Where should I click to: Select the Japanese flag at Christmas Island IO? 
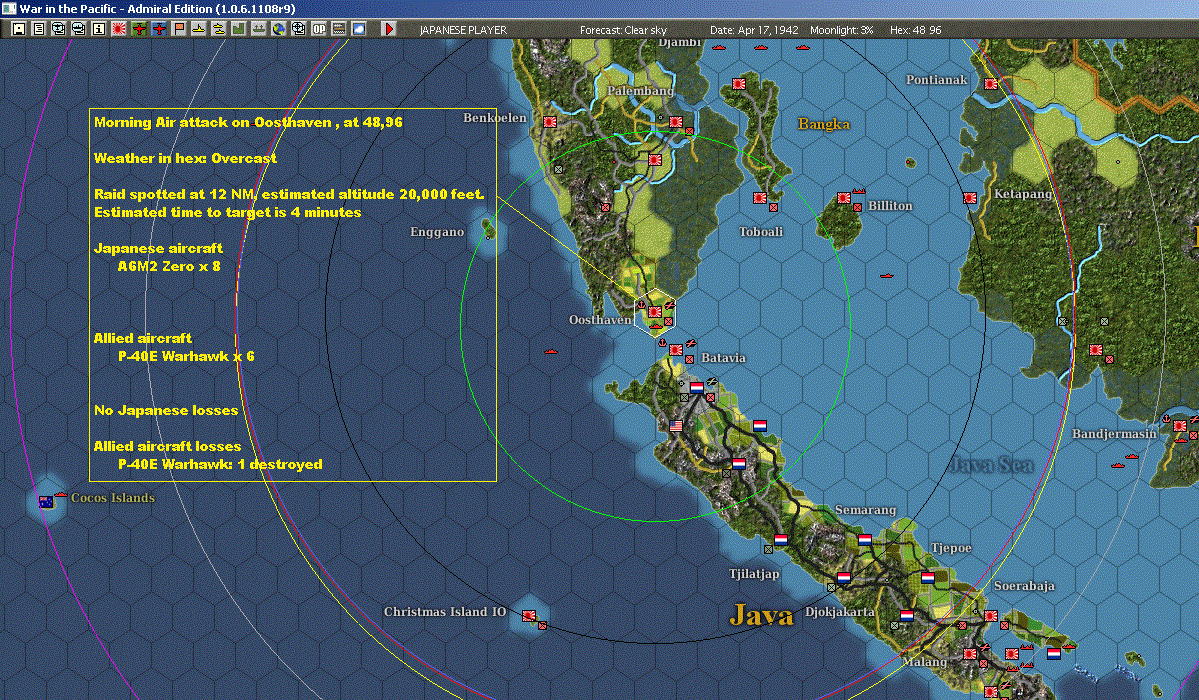pos(528,616)
